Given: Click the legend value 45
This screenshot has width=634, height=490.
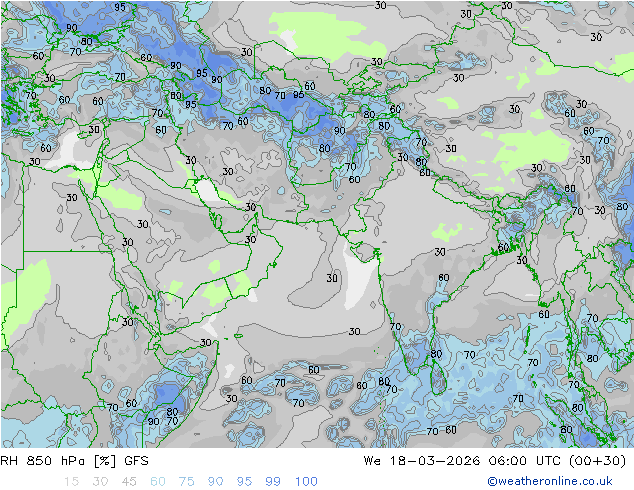Looking at the screenshot, I should click(x=129, y=482).
